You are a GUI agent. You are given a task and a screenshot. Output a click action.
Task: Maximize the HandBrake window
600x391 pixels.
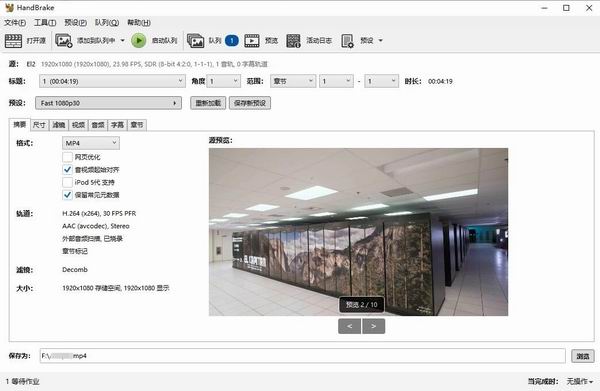[x=566, y=8]
